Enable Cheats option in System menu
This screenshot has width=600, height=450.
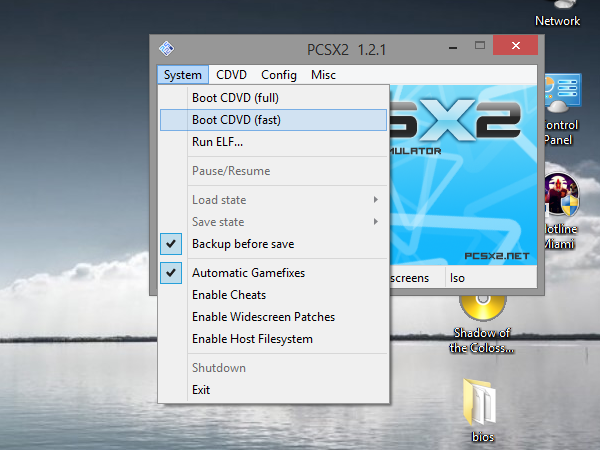[273, 295]
